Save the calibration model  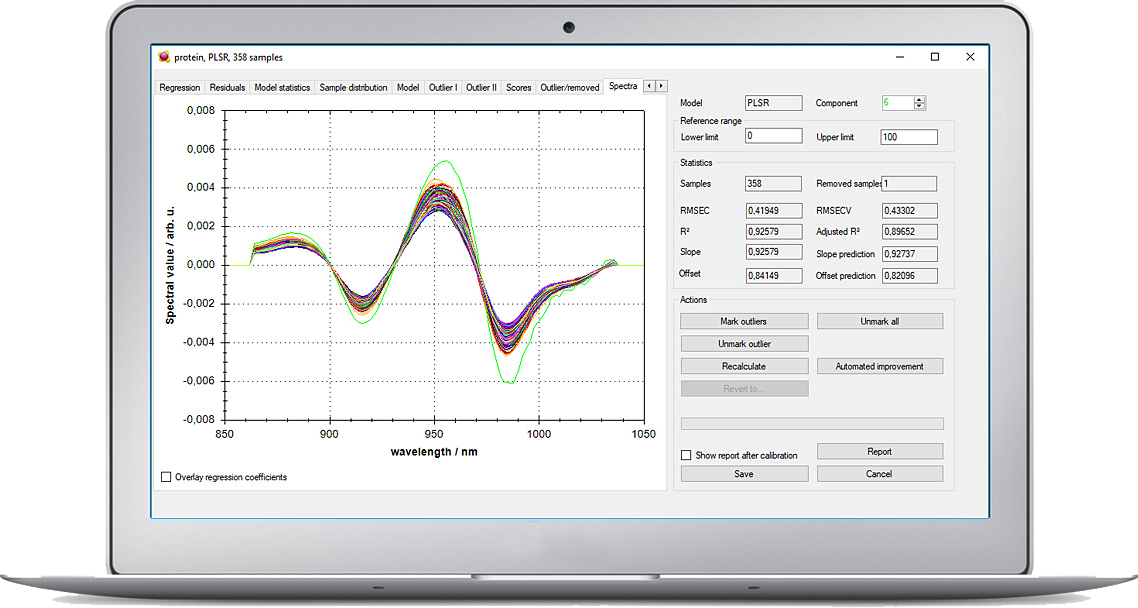(743, 474)
